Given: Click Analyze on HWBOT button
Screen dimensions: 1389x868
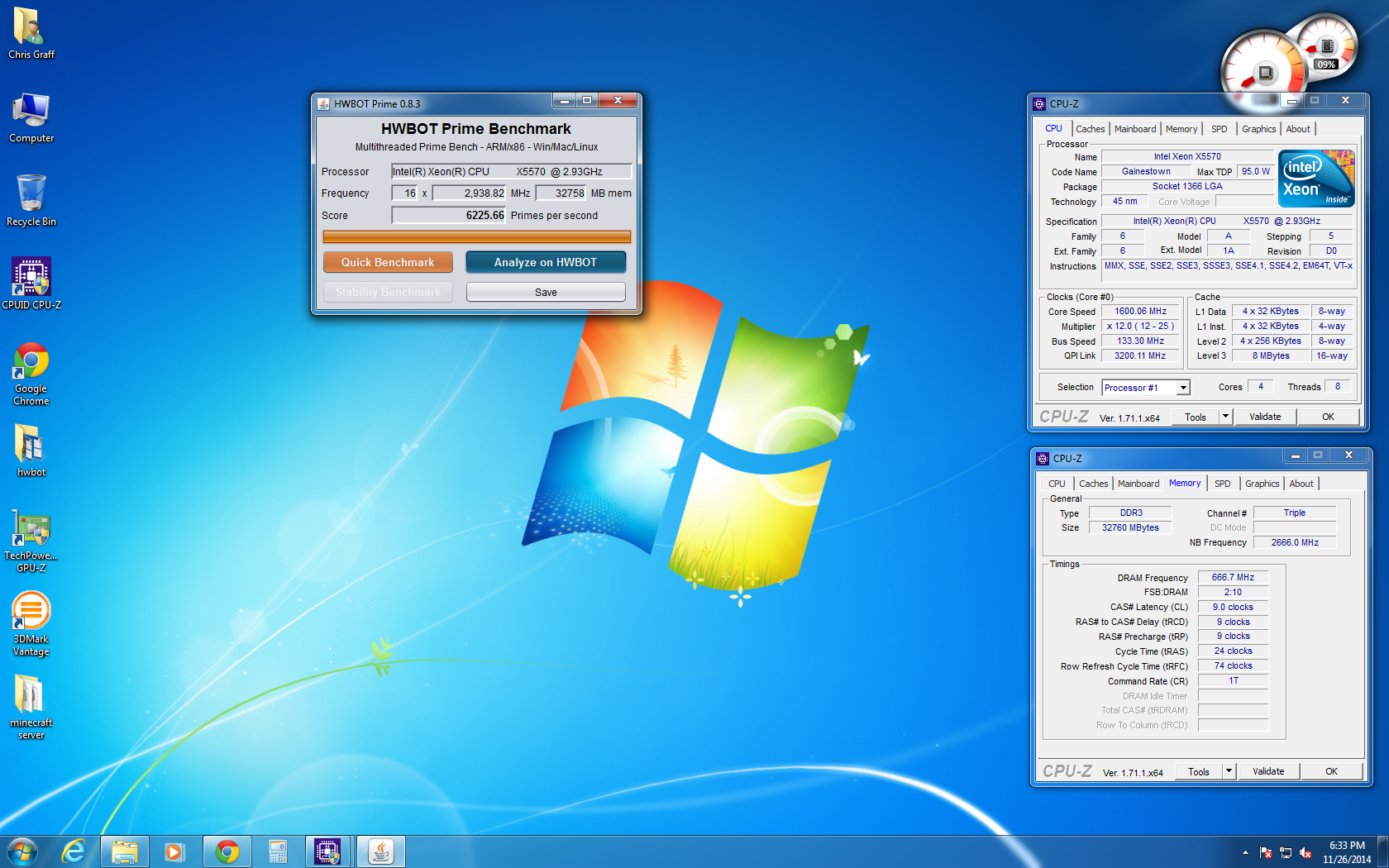Looking at the screenshot, I should [546, 262].
